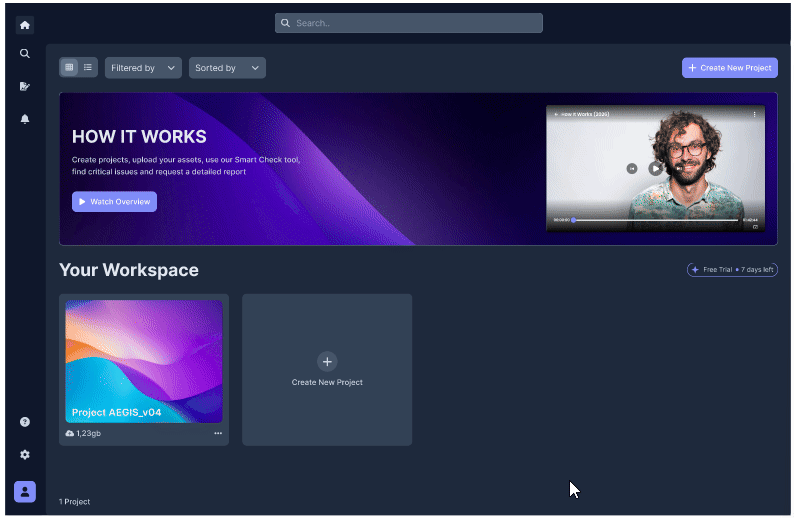Open the Home icon in sidebar
The height and width of the screenshot is (518, 794).
pyautogui.click(x=24, y=25)
